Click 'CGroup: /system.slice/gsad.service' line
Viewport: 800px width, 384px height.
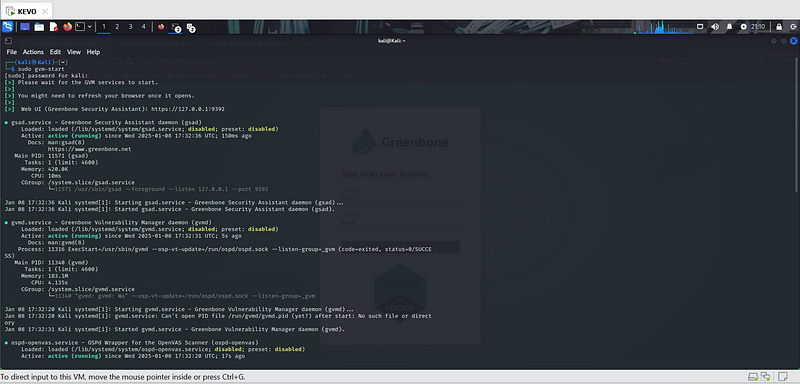[78, 182]
